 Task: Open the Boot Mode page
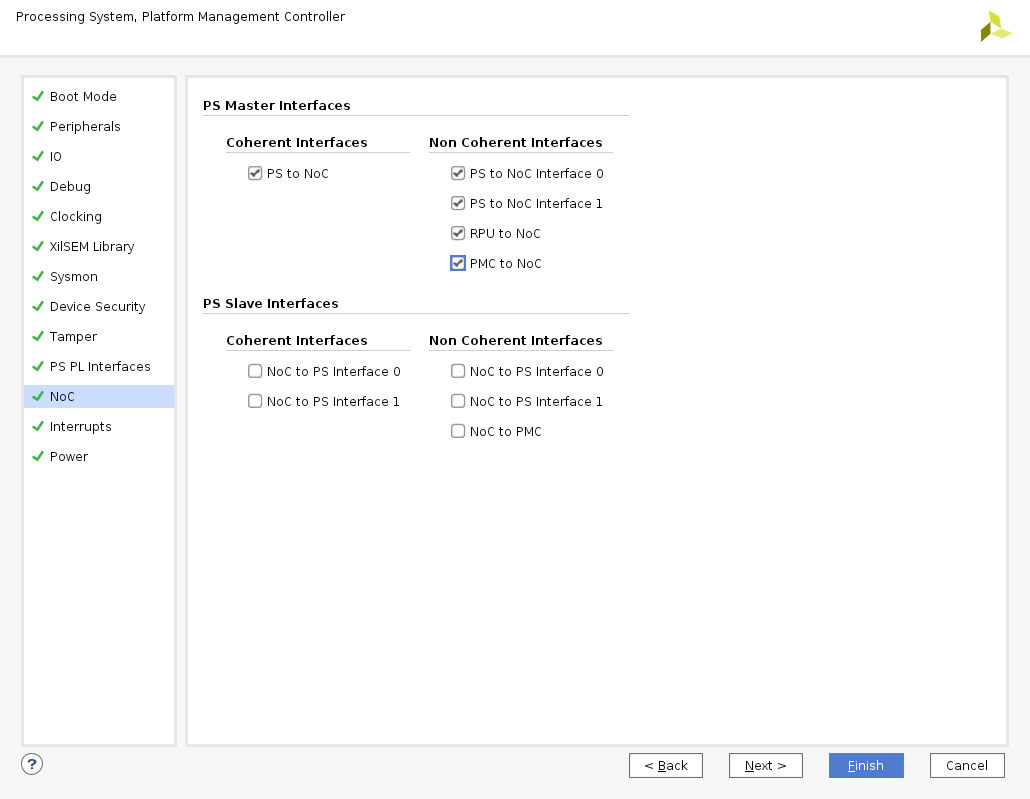click(83, 97)
